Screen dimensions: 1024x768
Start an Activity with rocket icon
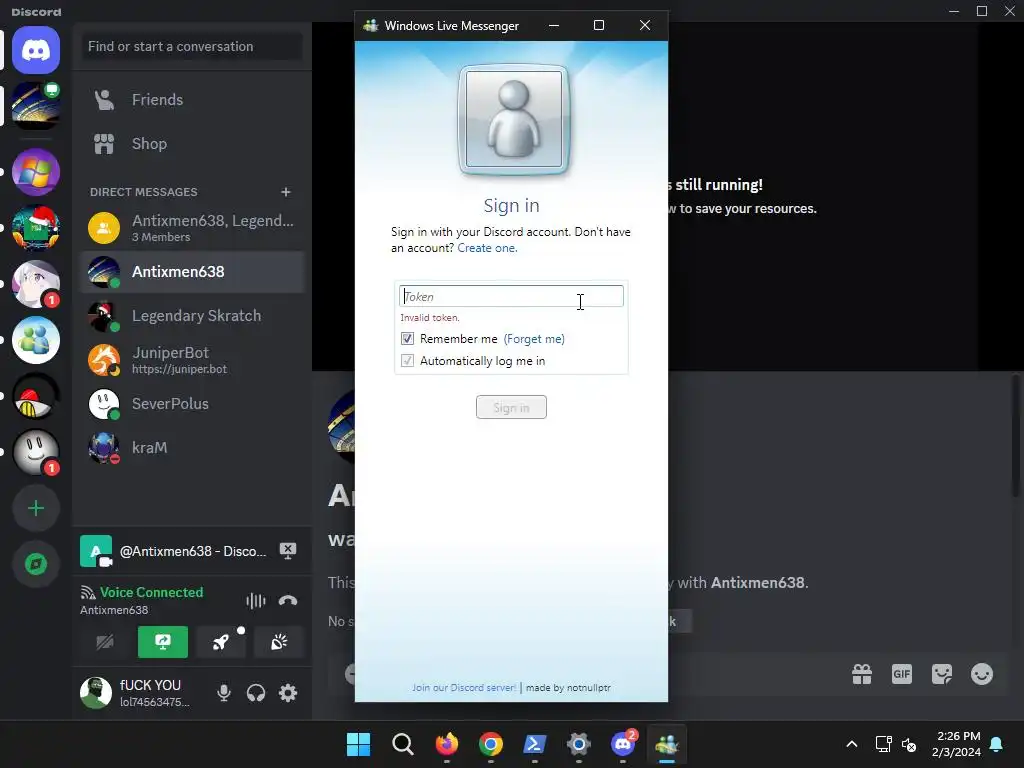click(x=221, y=642)
